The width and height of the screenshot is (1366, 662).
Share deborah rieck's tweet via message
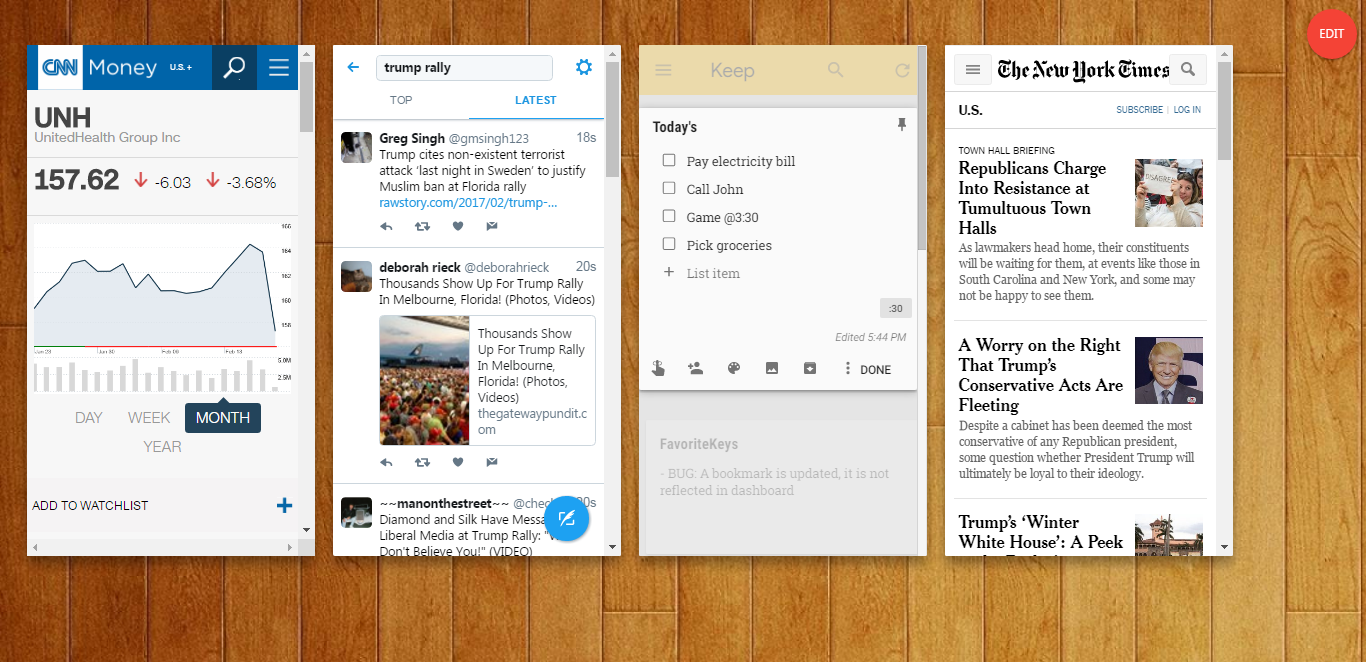[492, 462]
